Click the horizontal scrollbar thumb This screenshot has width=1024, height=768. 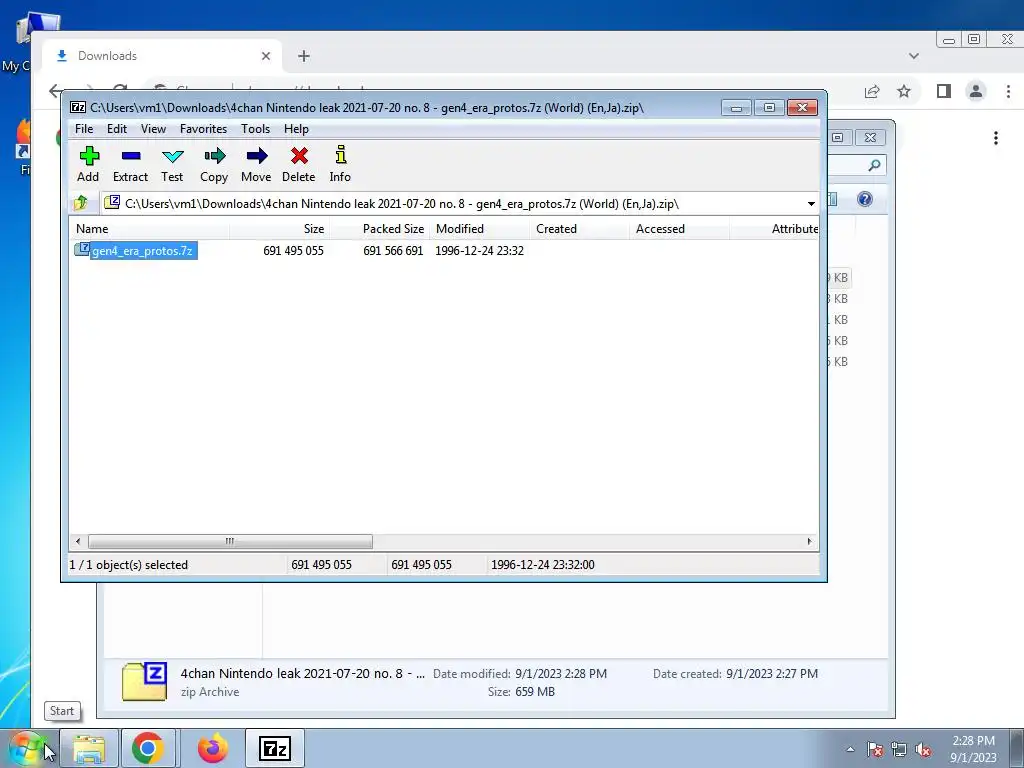click(x=231, y=541)
